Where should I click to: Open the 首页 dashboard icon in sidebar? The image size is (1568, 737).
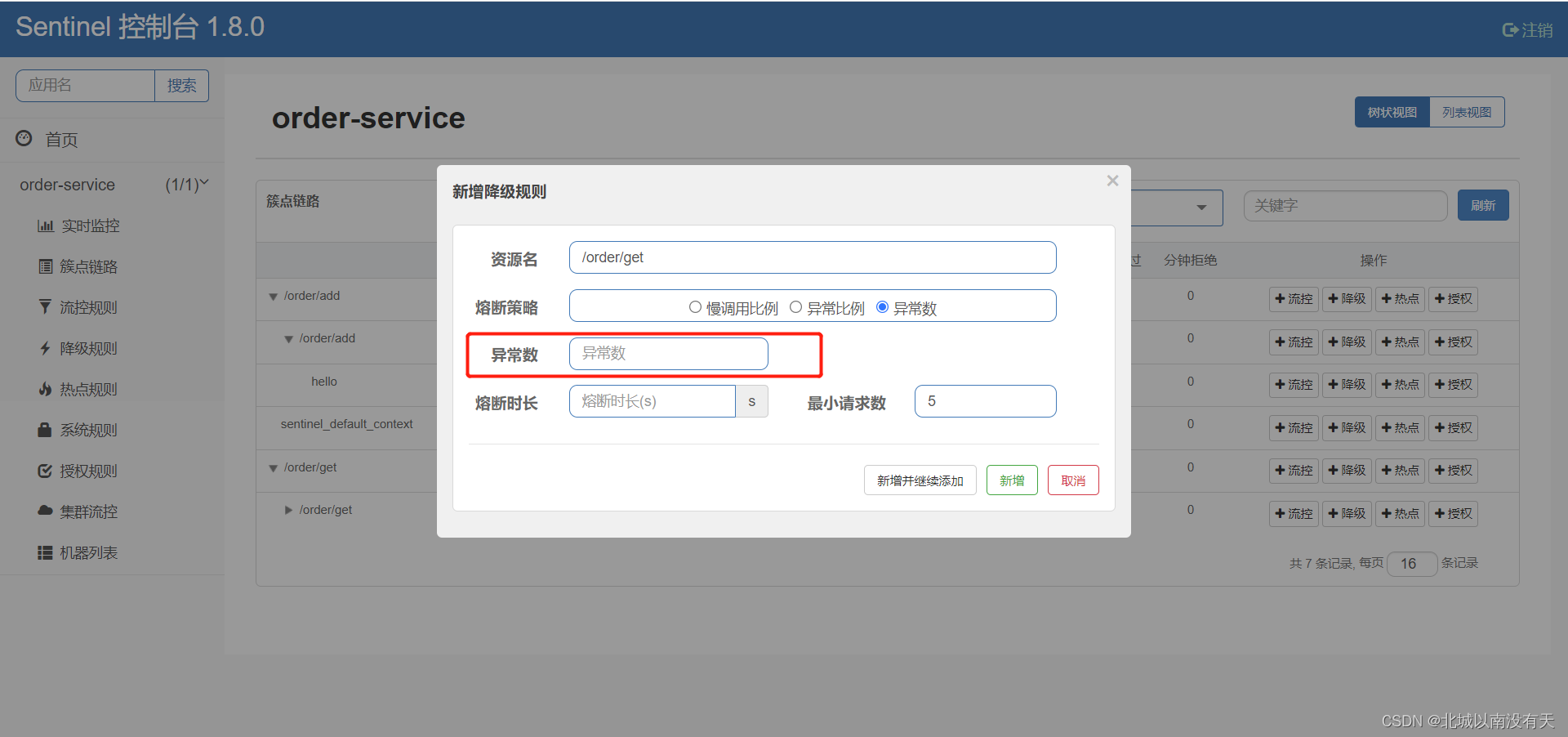pyautogui.click(x=24, y=138)
